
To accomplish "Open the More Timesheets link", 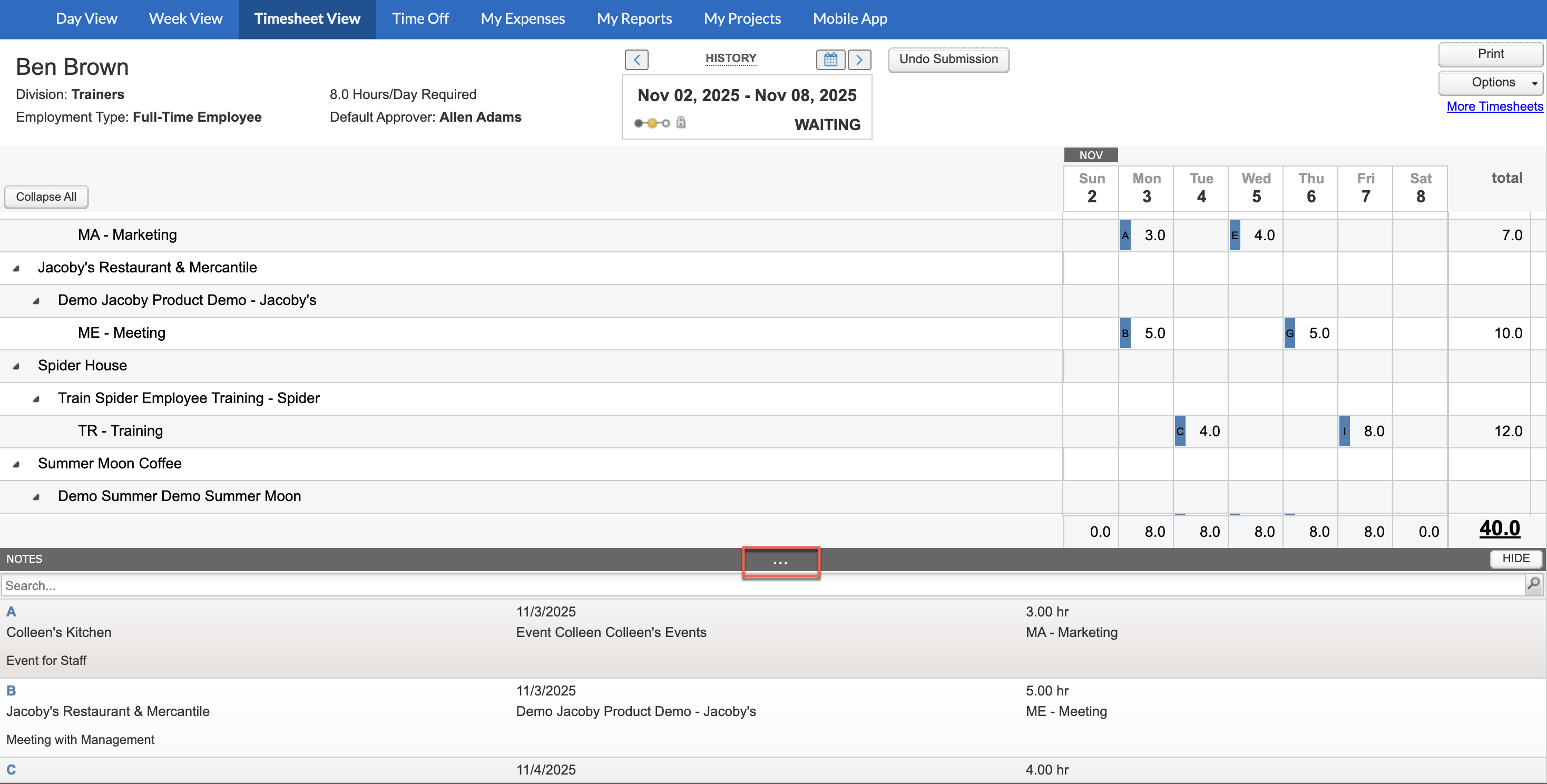I will 1494,106.
